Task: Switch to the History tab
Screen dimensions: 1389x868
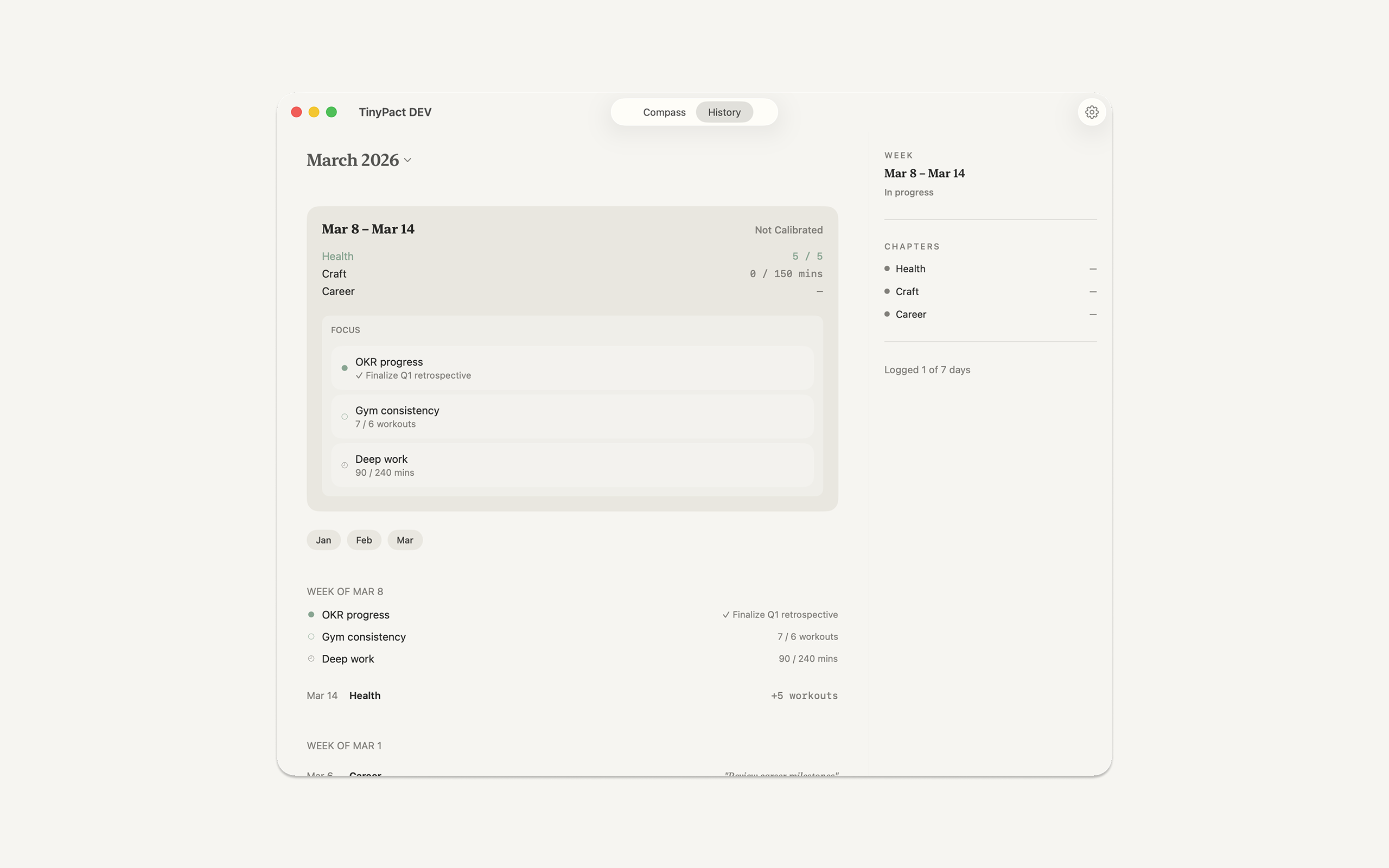Action: (x=724, y=112)
